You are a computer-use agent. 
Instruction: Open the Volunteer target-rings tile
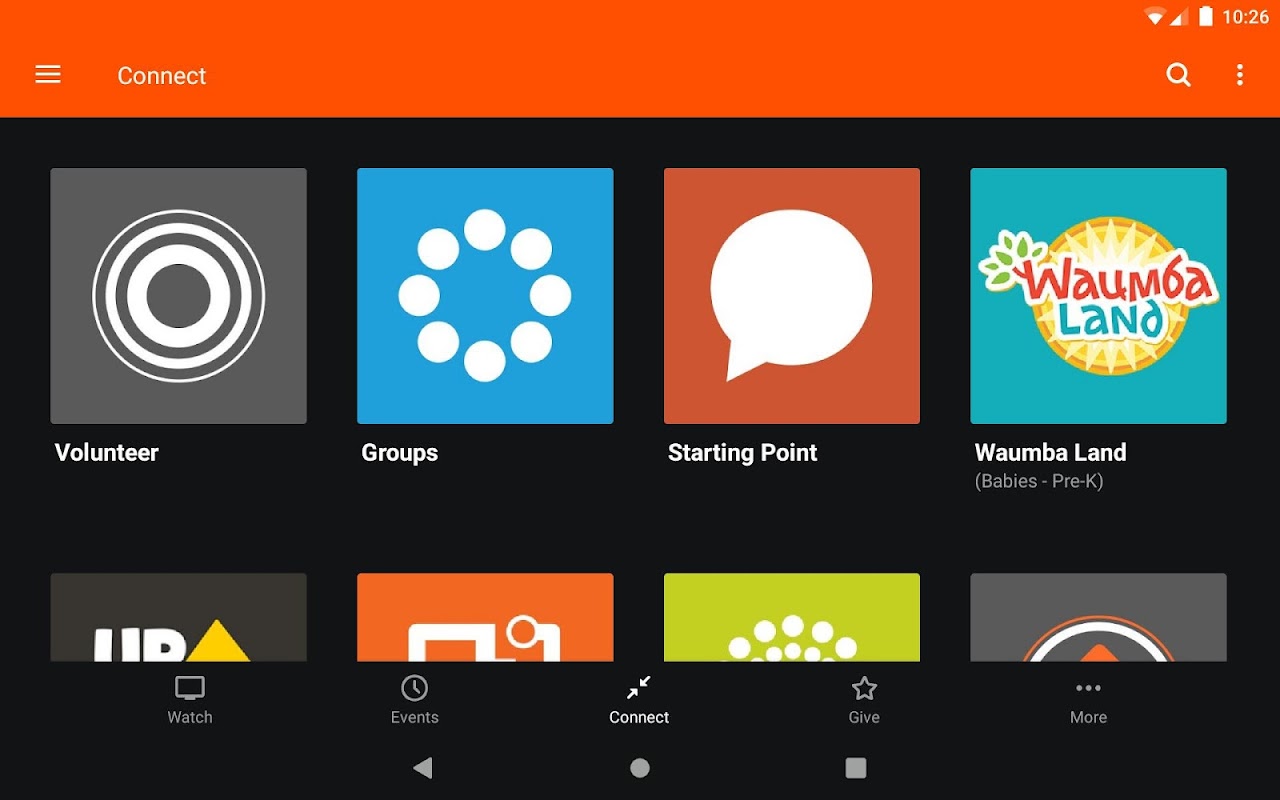tap(179, 296)
